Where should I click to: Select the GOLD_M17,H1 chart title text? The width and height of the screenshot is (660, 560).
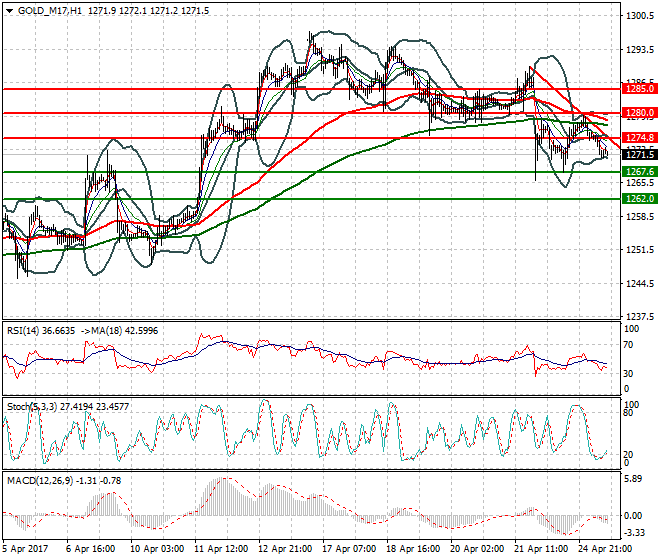coord(50,11)
